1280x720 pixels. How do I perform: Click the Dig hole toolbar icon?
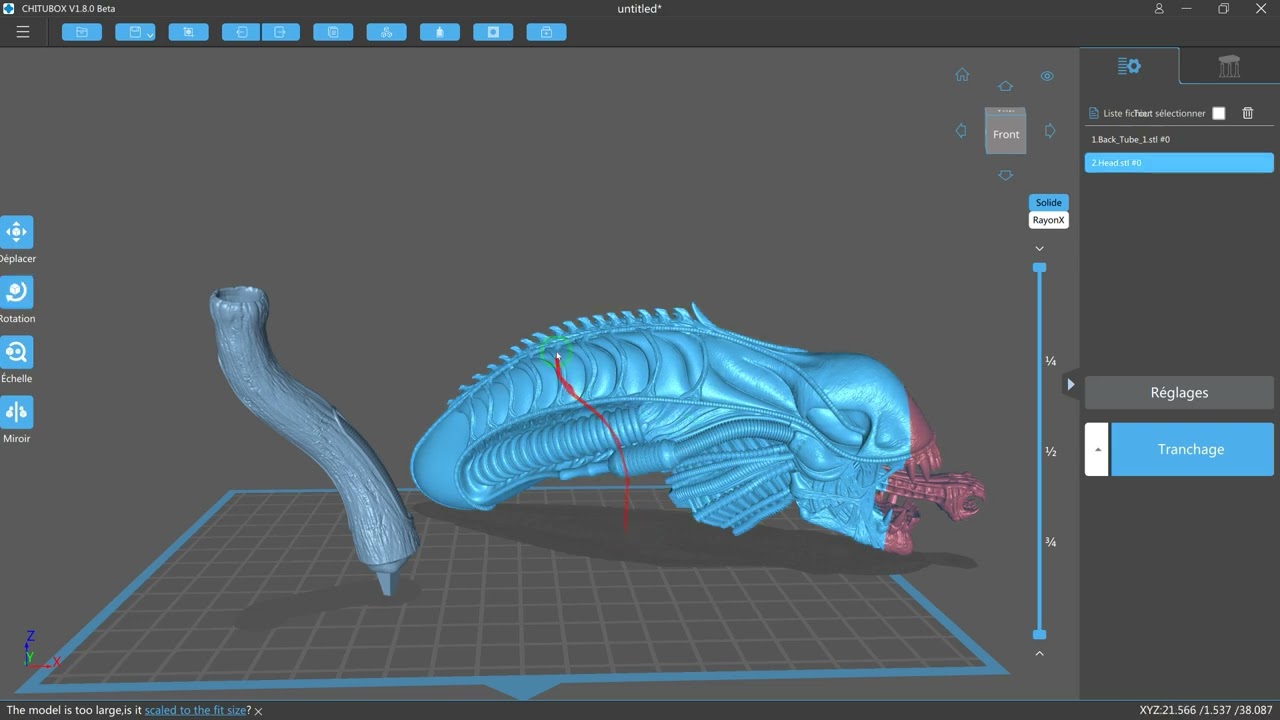tap(493, 32)
